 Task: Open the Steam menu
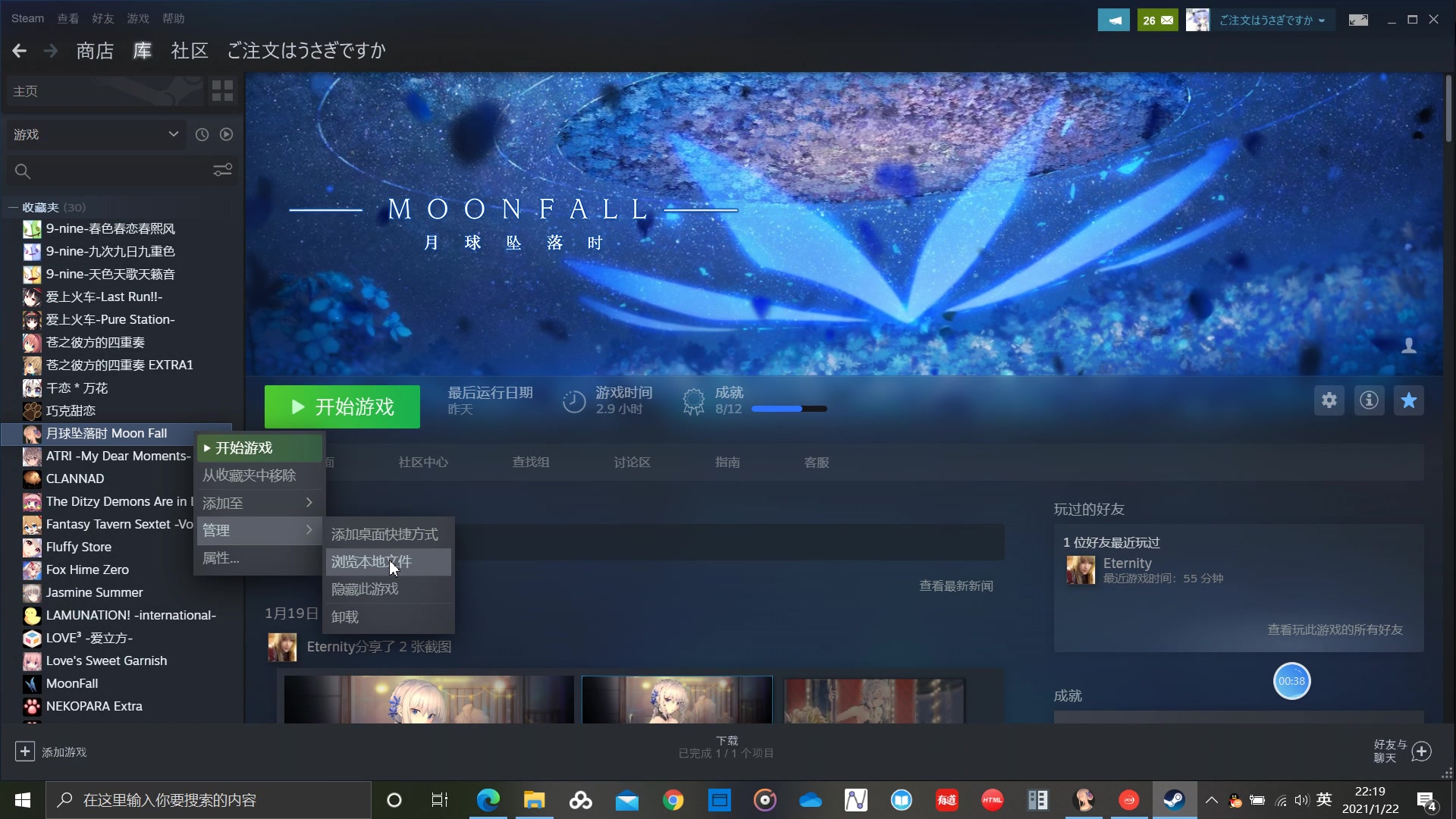27,18
